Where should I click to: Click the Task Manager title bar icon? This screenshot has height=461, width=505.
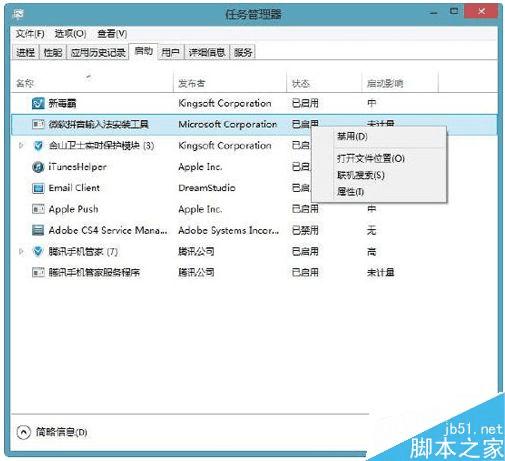pyautogui.click(x=18, y=14)
